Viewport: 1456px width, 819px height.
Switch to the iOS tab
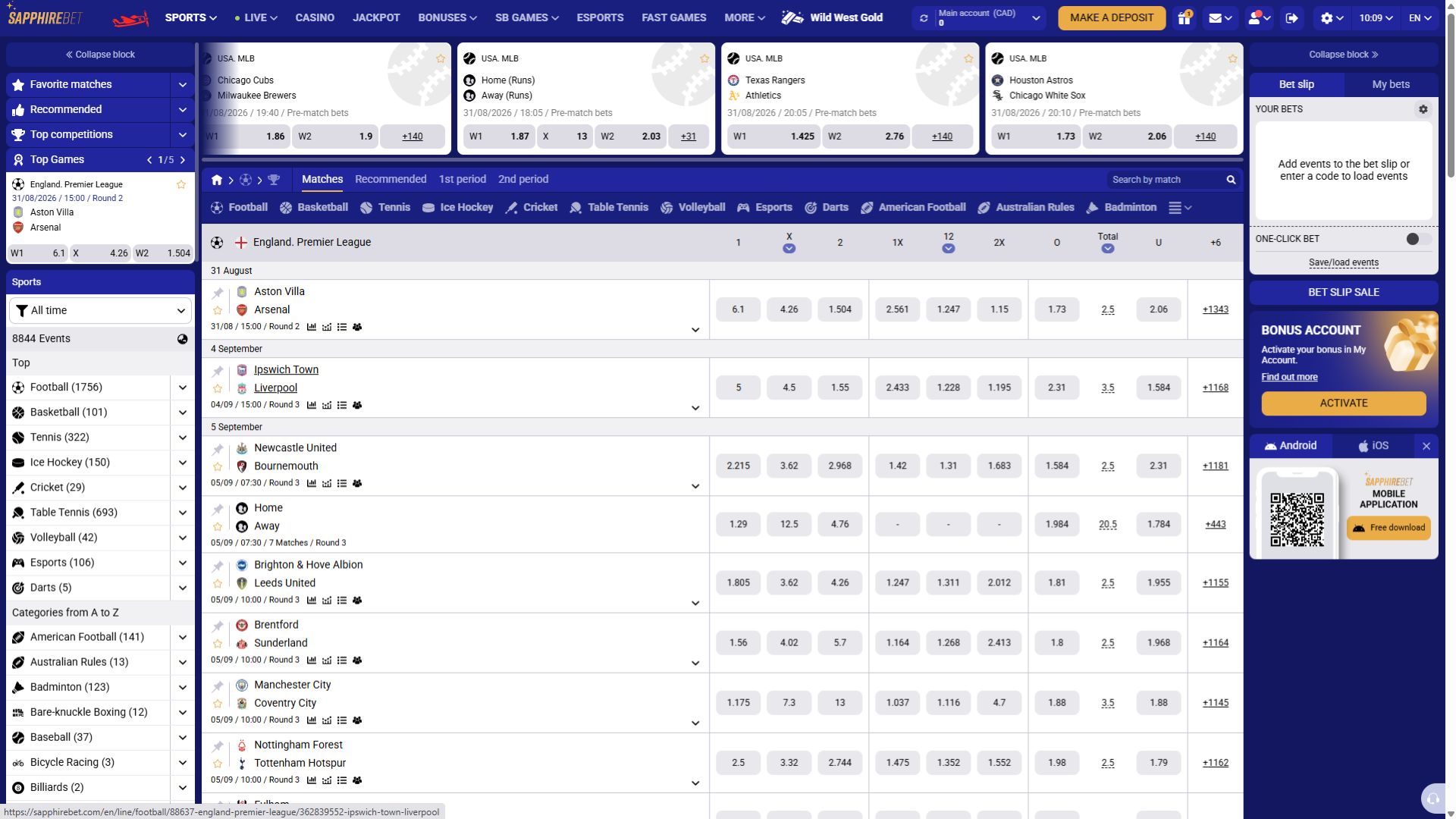[1373, 446]
